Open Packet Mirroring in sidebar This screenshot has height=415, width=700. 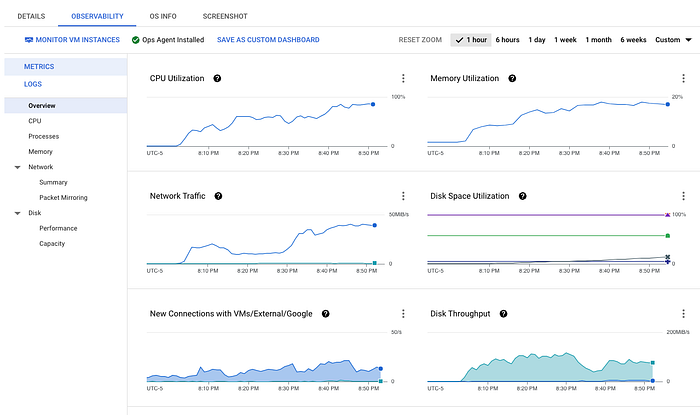67,197
